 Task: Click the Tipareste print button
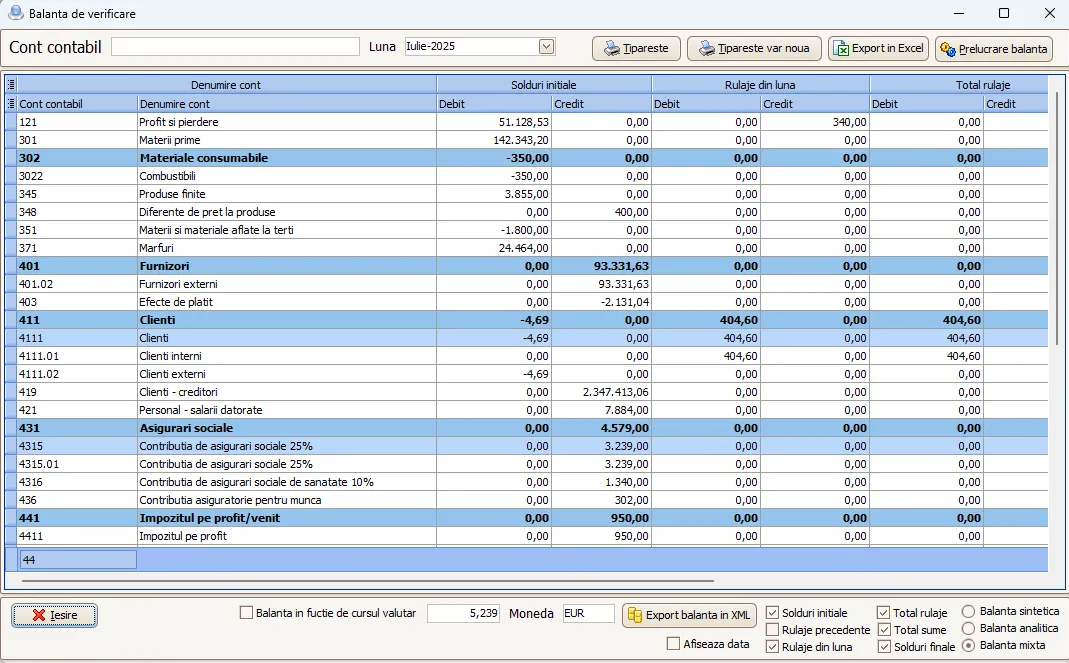pos(636,48)
